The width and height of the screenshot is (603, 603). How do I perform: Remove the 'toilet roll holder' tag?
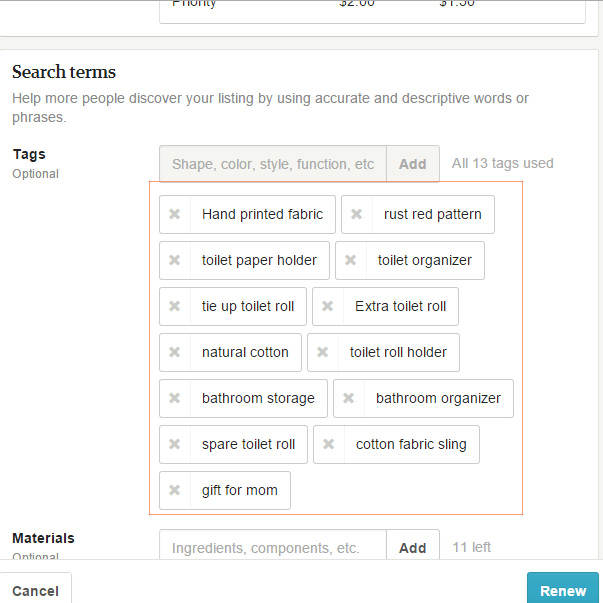coord(322,352)
